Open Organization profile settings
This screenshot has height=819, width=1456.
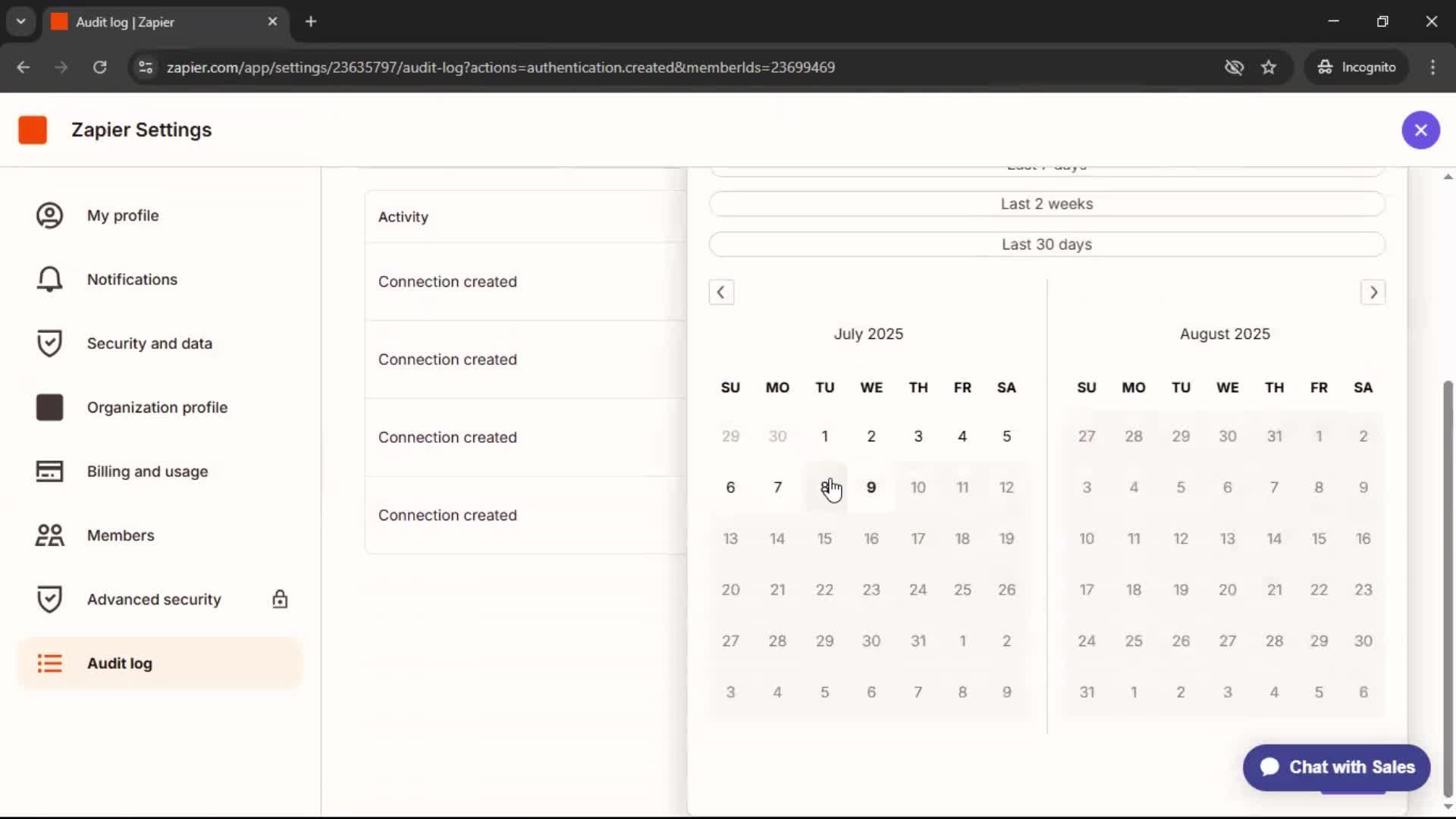click(x=160, y=407)
